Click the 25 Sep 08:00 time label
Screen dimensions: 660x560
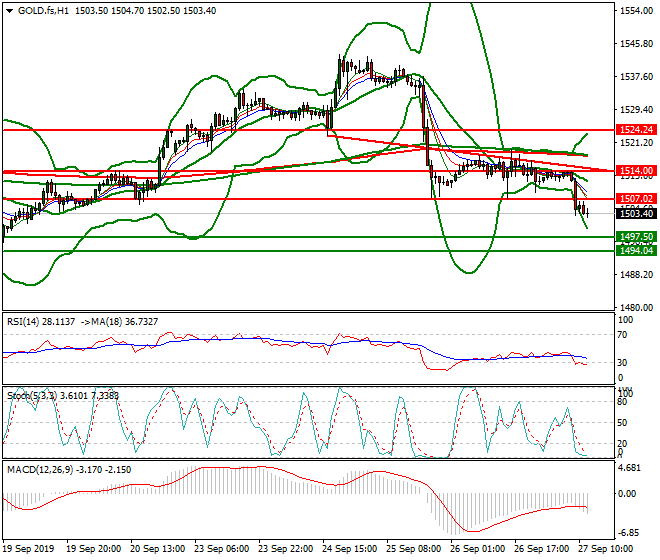(x=413, y=549)
